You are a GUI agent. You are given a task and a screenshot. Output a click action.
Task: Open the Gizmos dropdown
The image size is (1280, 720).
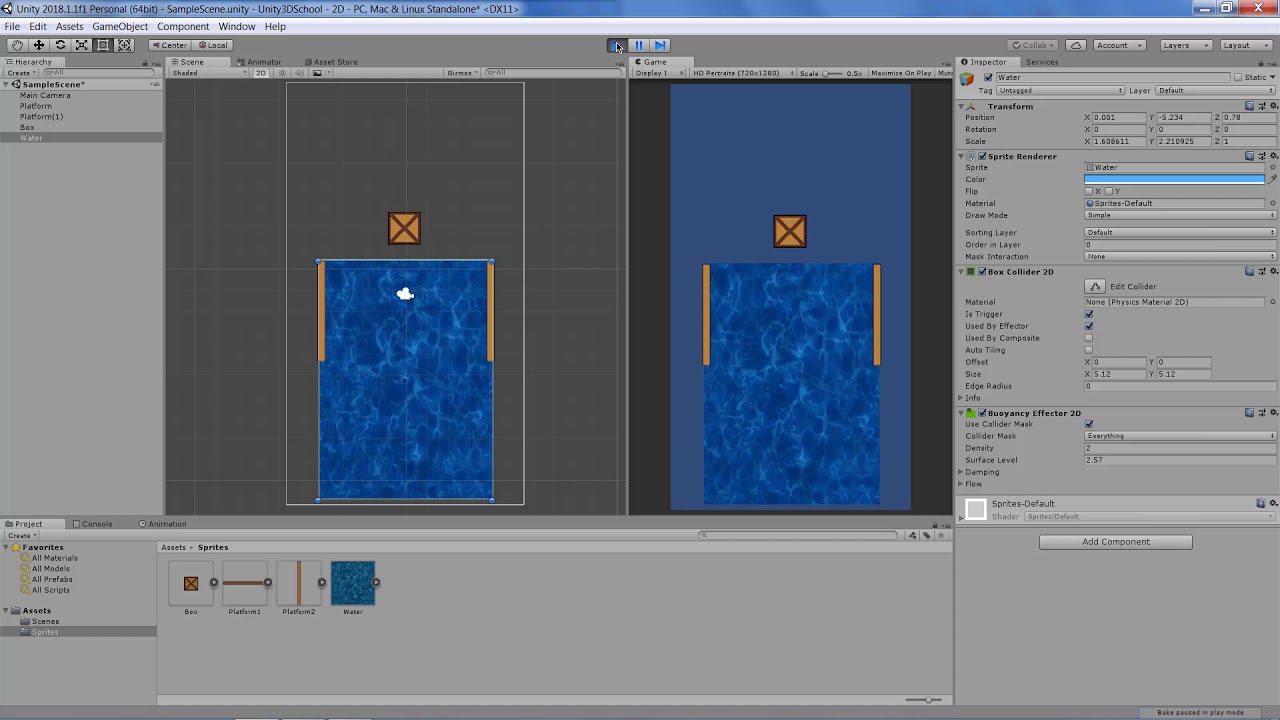point(462,73)
